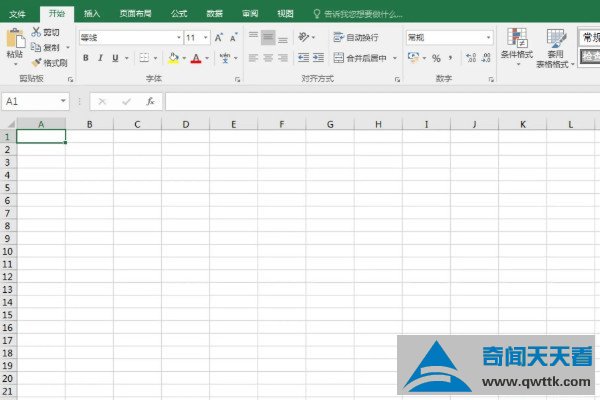The height and width of the screenshot is (400, 600).
Task: Select the Format Painter (格式刷) tool
Action: click(x=49, y=62)
